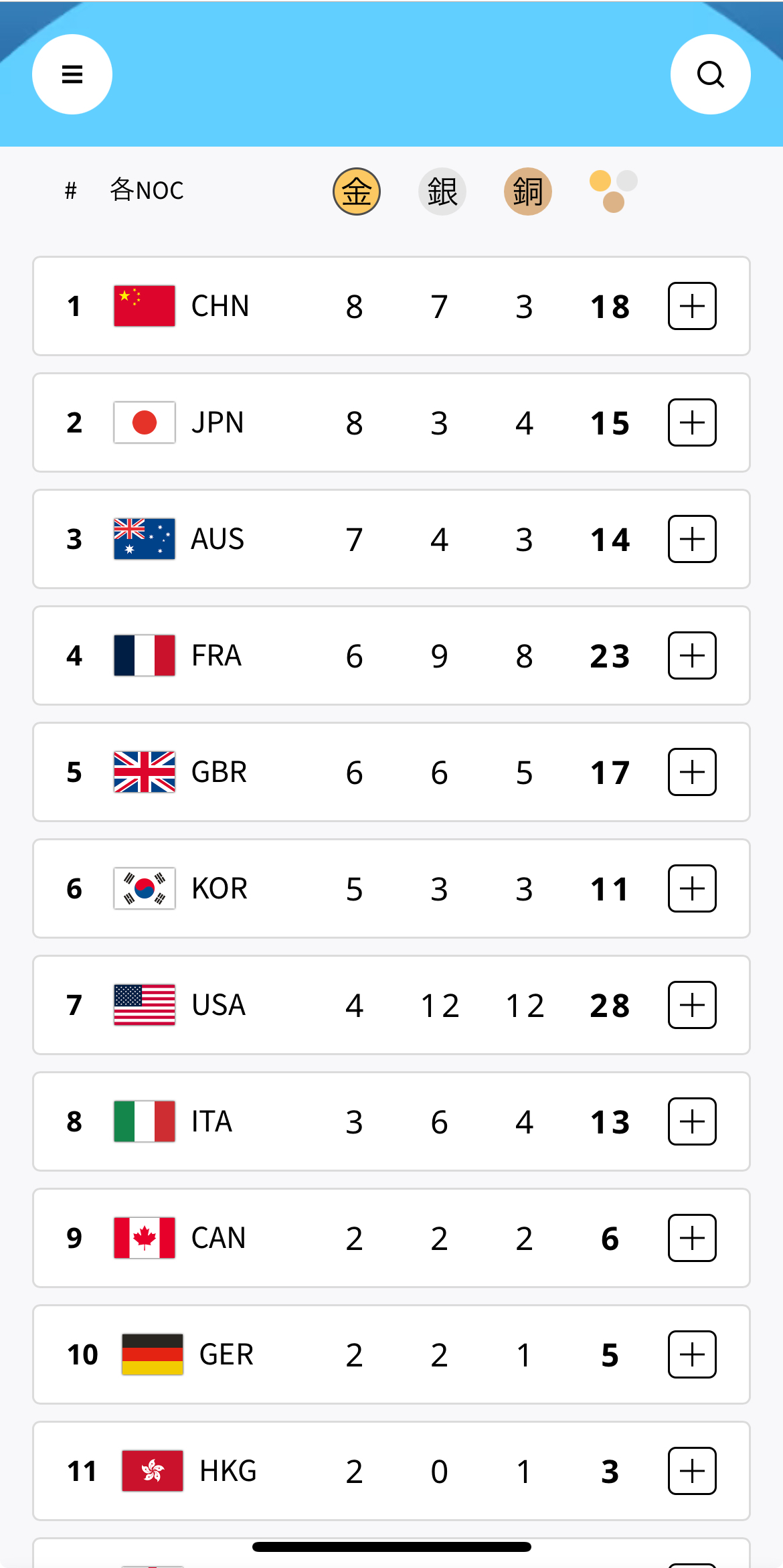Screen dimensions: 783x1568
Task: Expand the FRA row details
Action: pyautogui.click(x=692, y=655)
